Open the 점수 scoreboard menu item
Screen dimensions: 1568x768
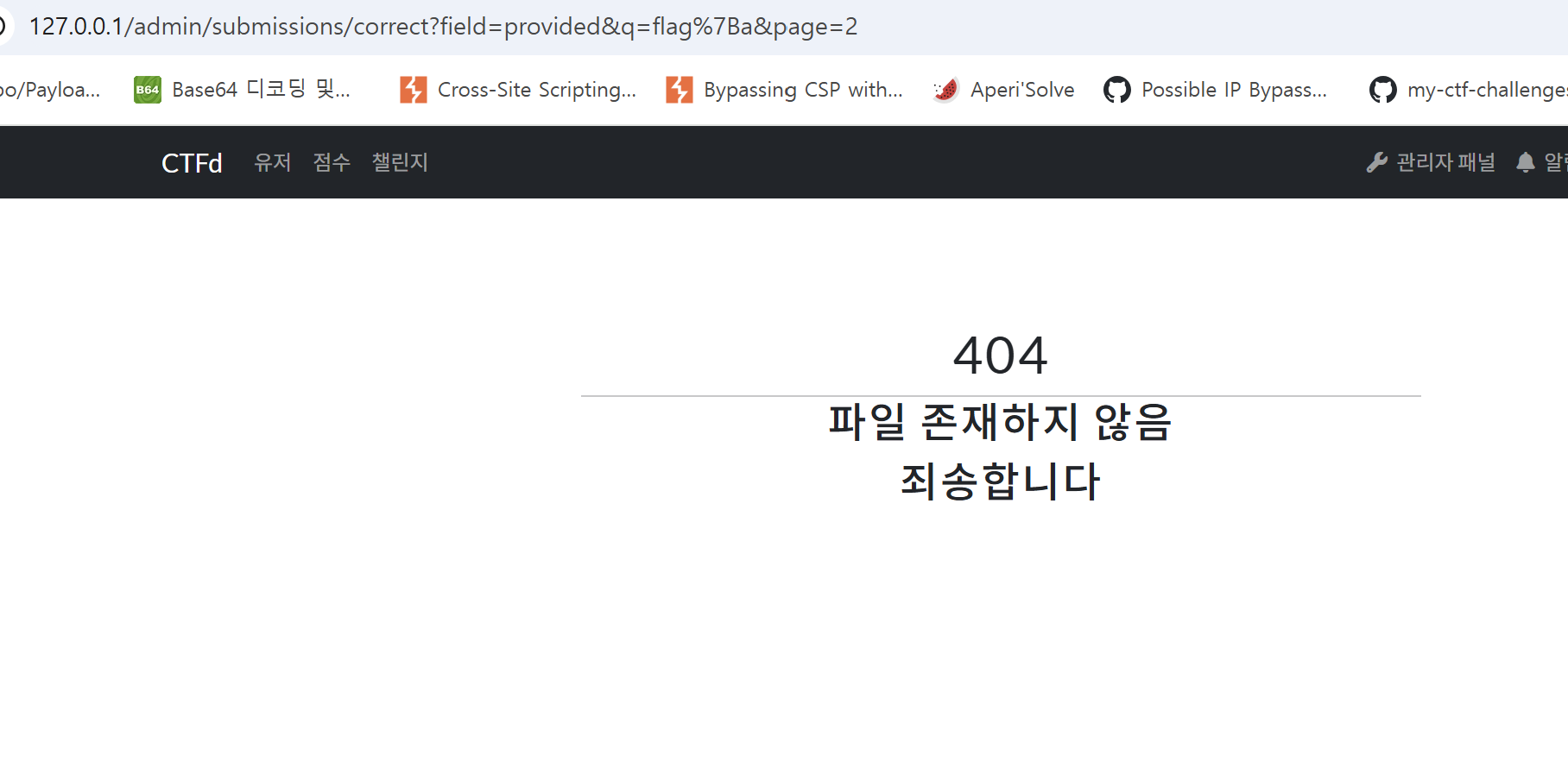tap(332, 162)
